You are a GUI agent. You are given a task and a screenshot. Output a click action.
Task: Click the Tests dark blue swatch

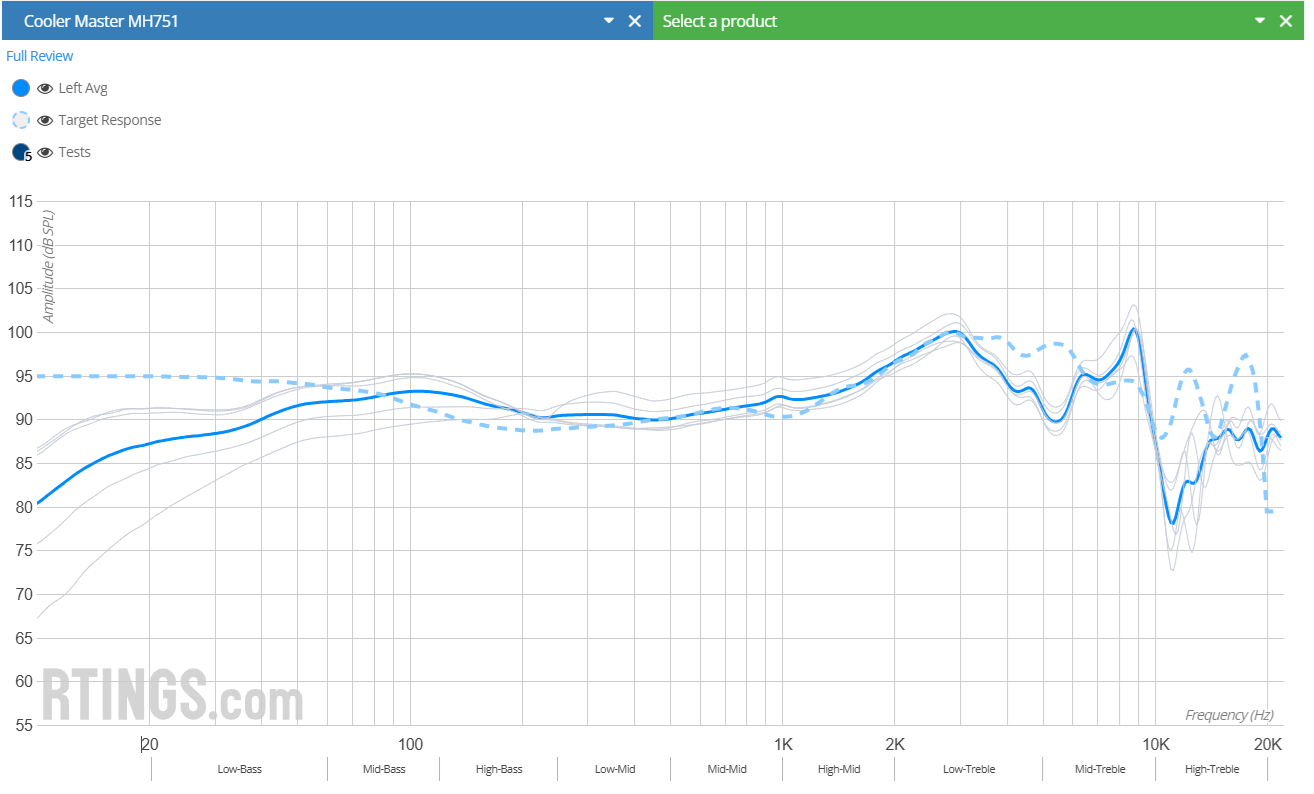click(x=21, y=152)
